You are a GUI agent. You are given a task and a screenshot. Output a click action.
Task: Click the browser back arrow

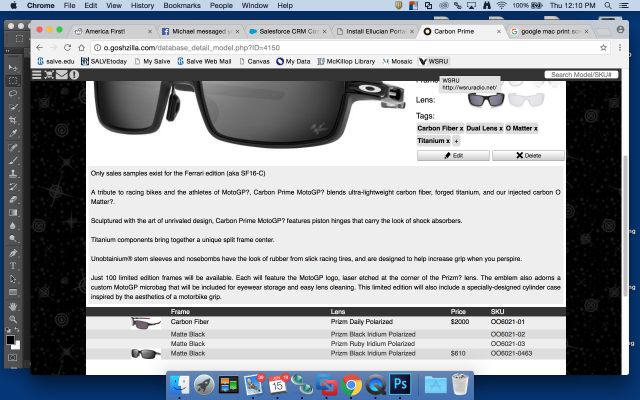click(x=40, y=48)
